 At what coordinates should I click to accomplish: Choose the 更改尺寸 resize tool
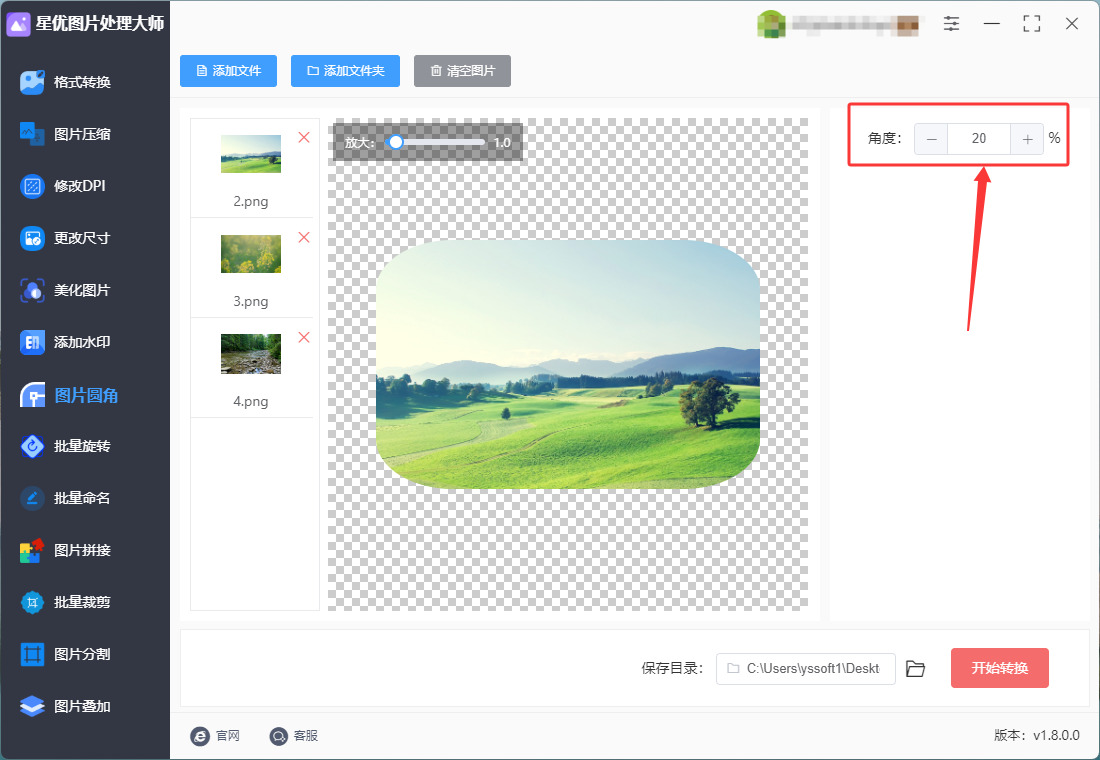[x=65, y=238]
